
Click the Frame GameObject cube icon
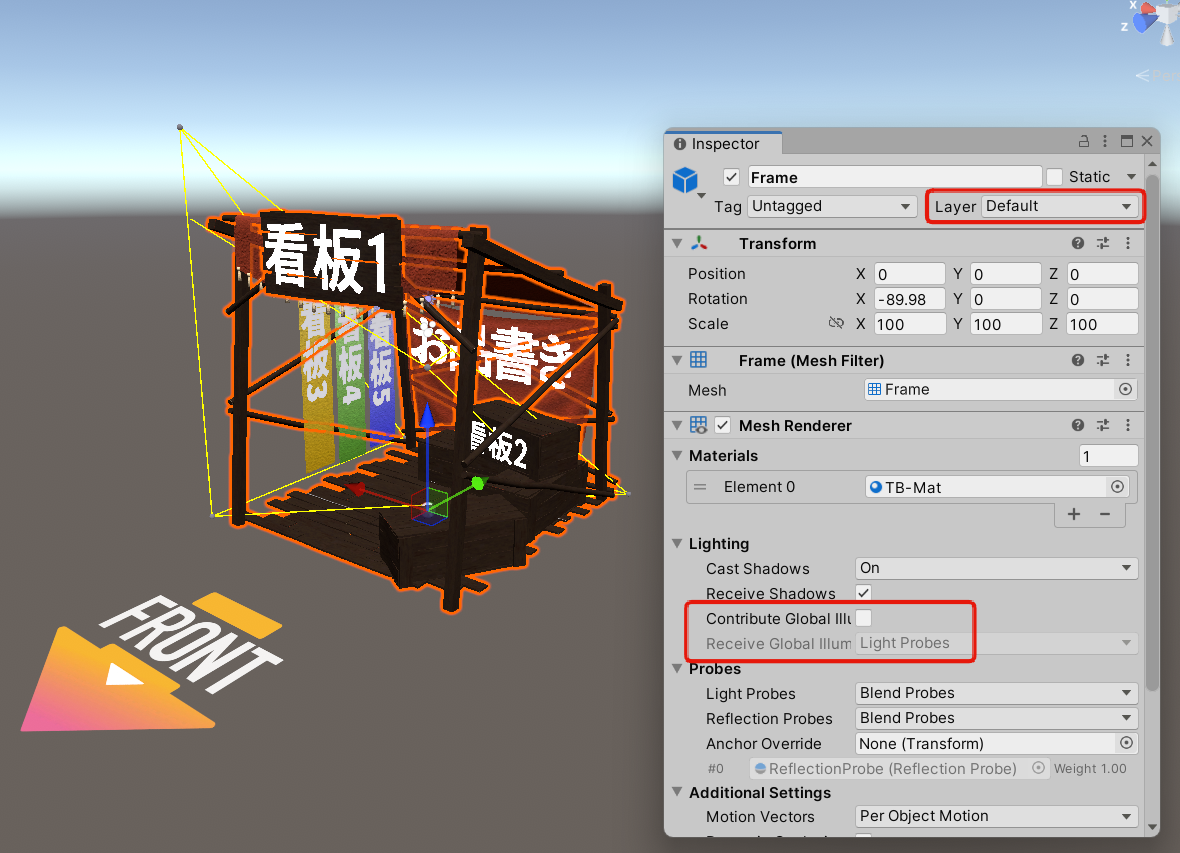coord(686,180)
